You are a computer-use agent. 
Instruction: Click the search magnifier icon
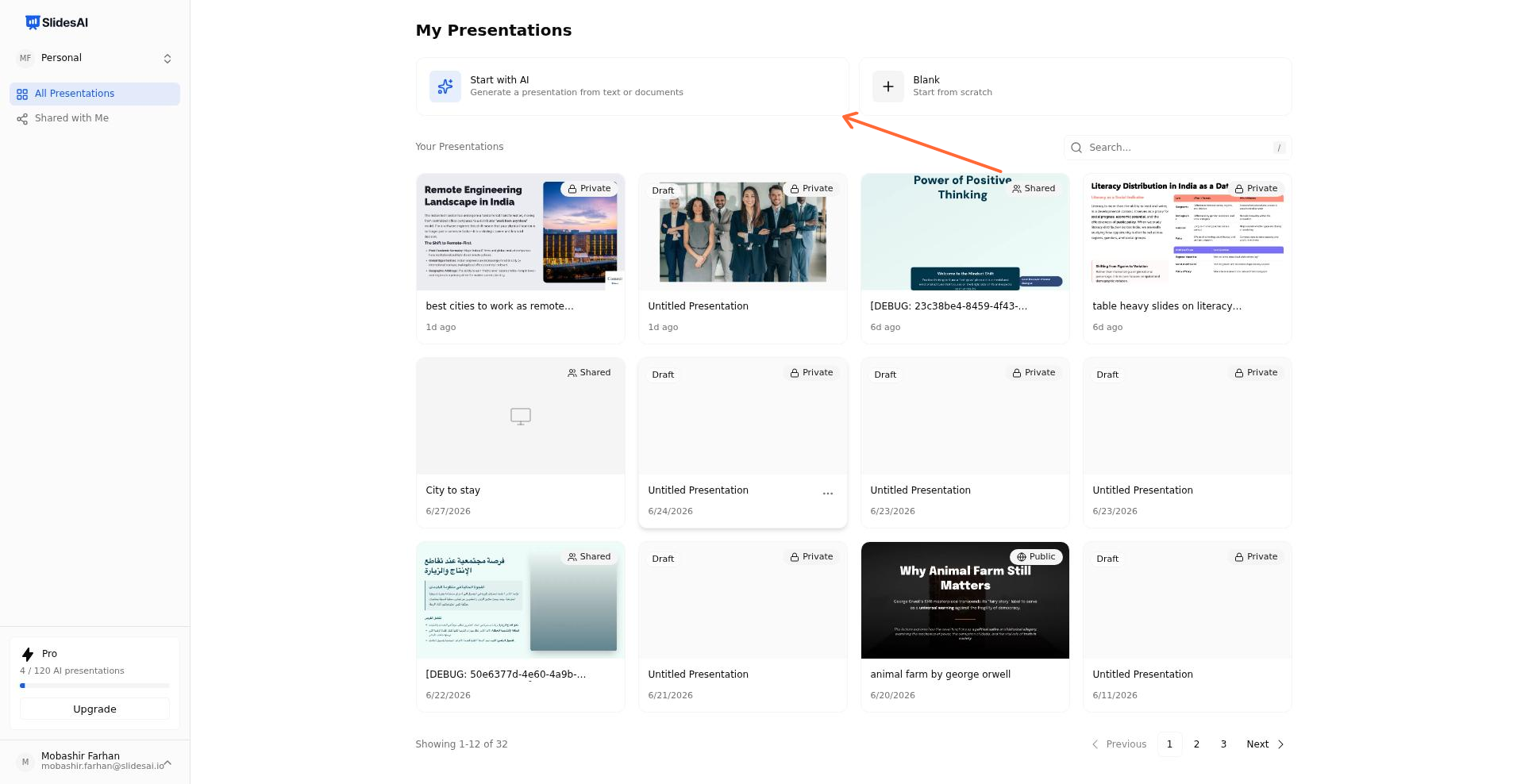(x=1076, y=148)
